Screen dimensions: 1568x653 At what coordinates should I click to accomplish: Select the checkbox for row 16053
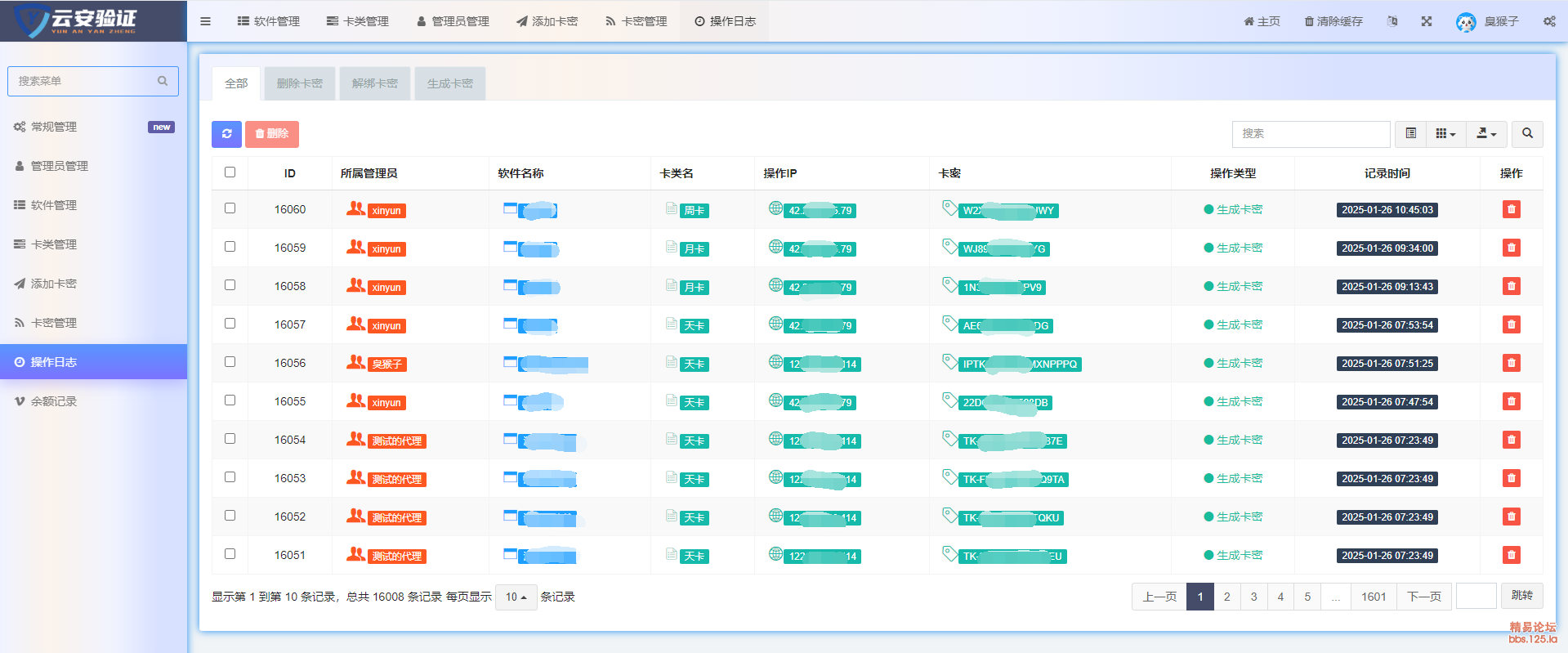tap(230, 477)
